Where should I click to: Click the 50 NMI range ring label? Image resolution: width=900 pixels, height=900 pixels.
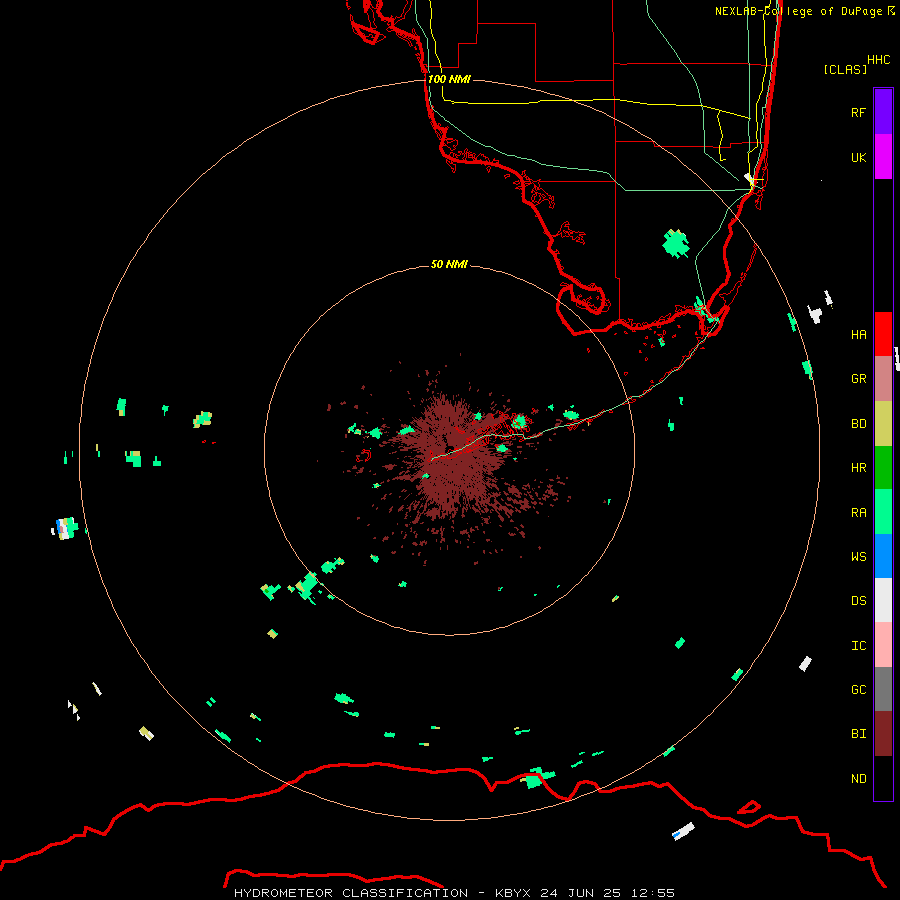click(449, 264)
